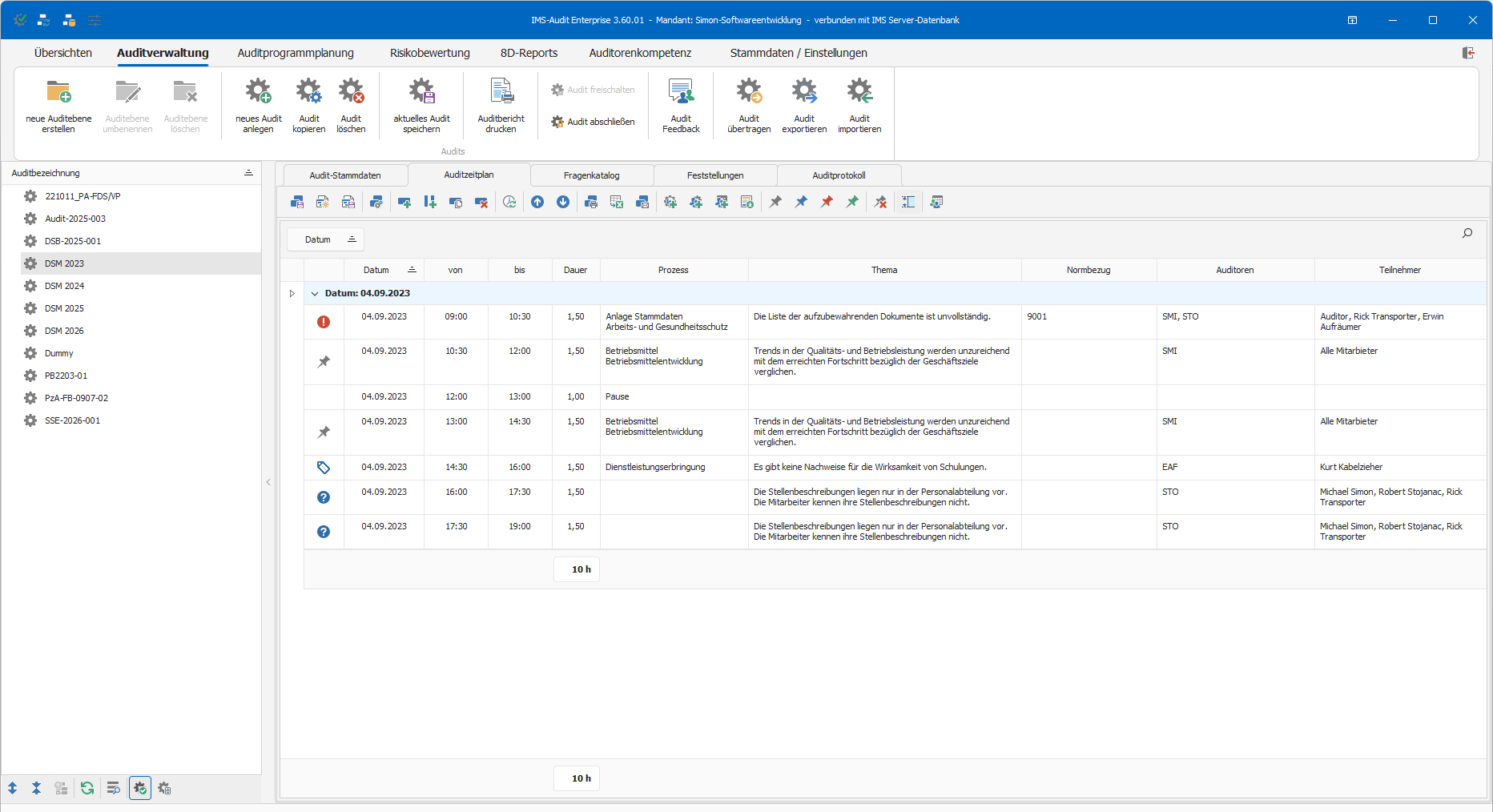
Task: Collapse the 'Datum: 04.09.2023' group
Action: pyautogui.click(x=315, y=293)
